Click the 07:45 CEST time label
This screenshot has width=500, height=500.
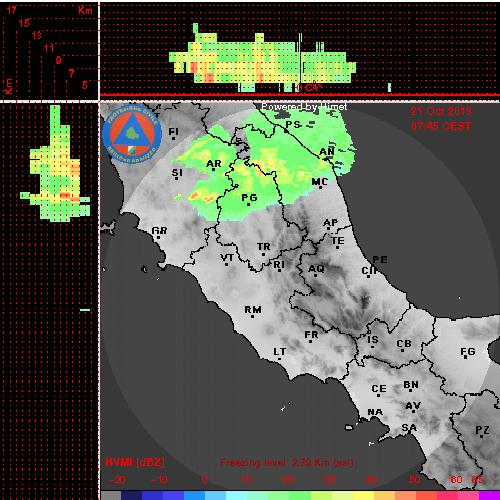click(x=441, y=126)
